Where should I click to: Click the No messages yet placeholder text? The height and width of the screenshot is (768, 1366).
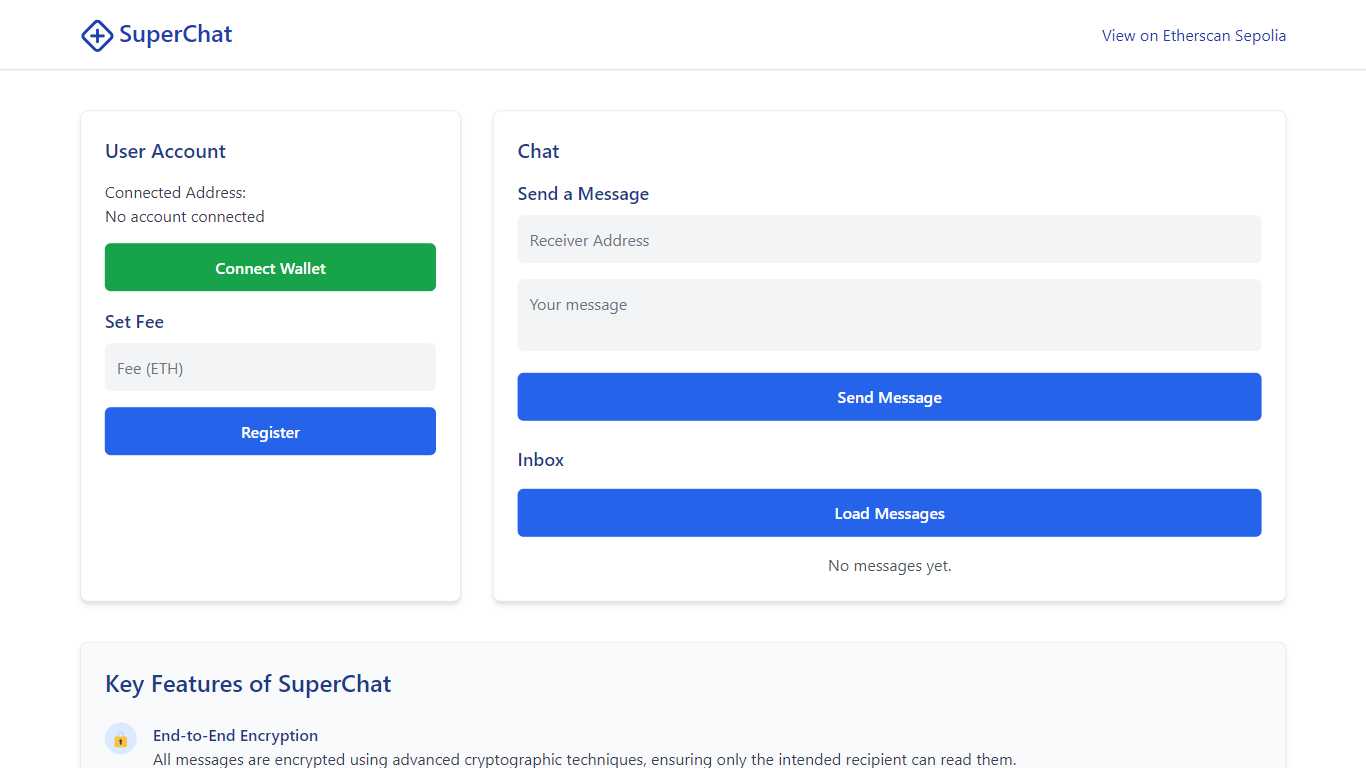click(x=889, y=566)
